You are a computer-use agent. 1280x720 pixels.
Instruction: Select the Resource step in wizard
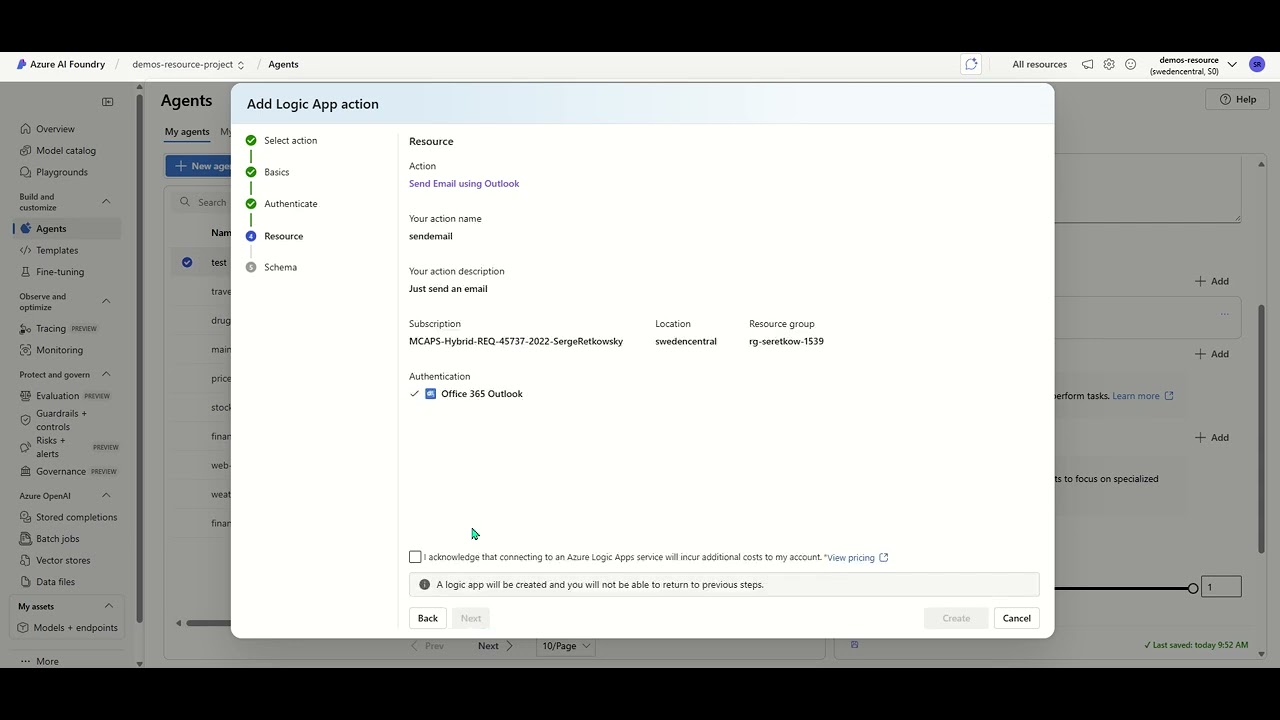(x=275, y=236)
